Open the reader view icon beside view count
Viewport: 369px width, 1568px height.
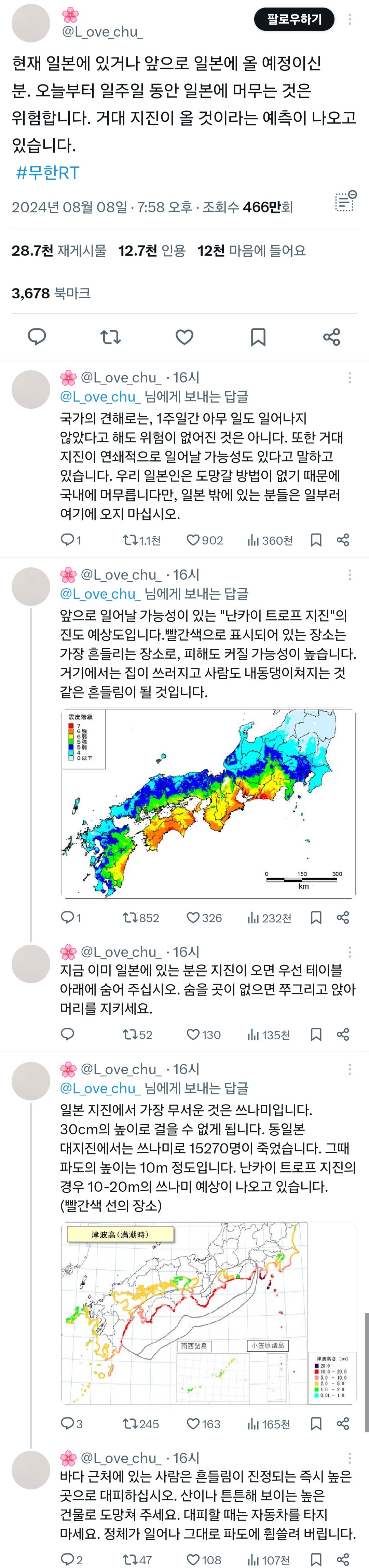click(x=345, y=202)
